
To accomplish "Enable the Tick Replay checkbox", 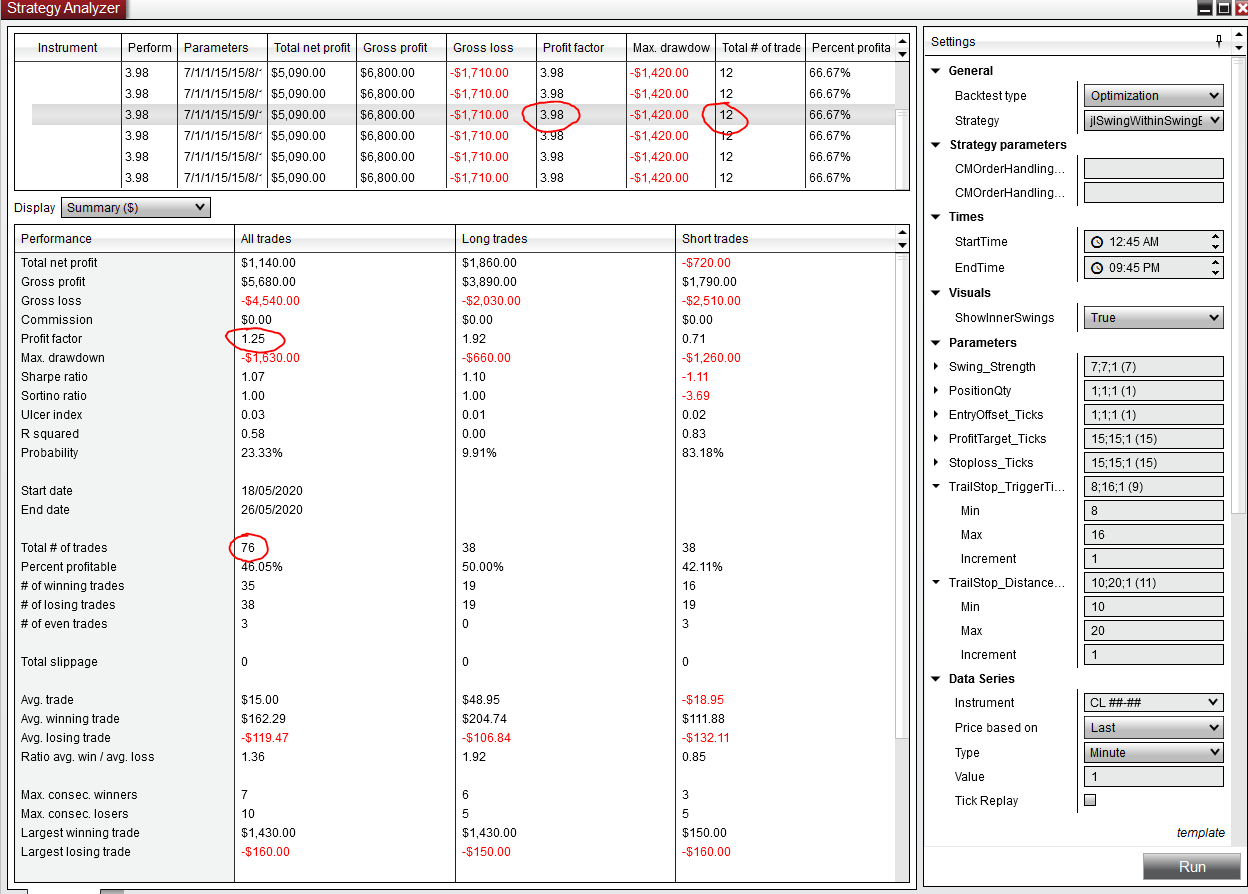I will click(1090, 799).
